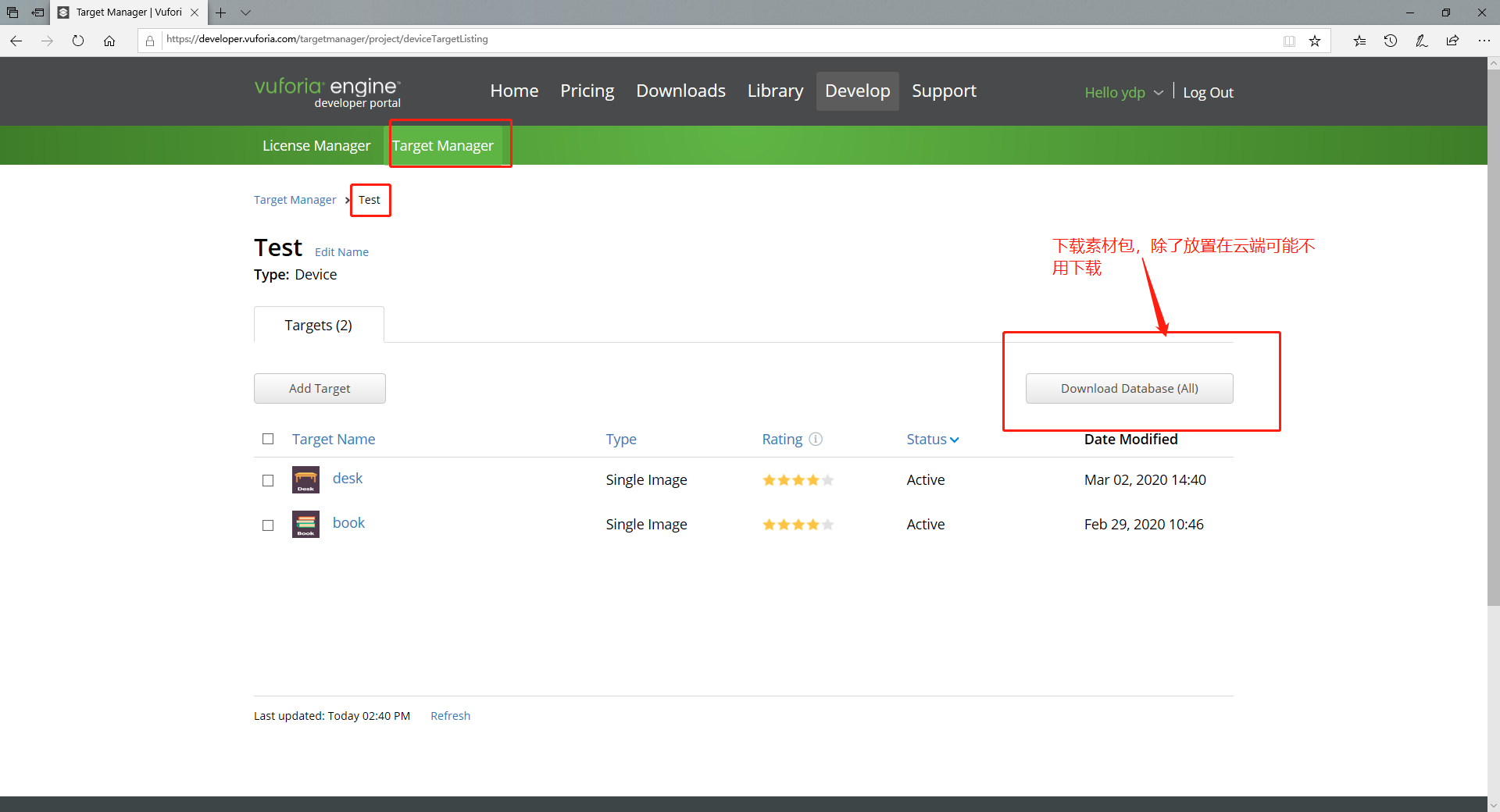
Task: Open new tab with plus icon
Action: pyautogui.click(x=221, y=12)
